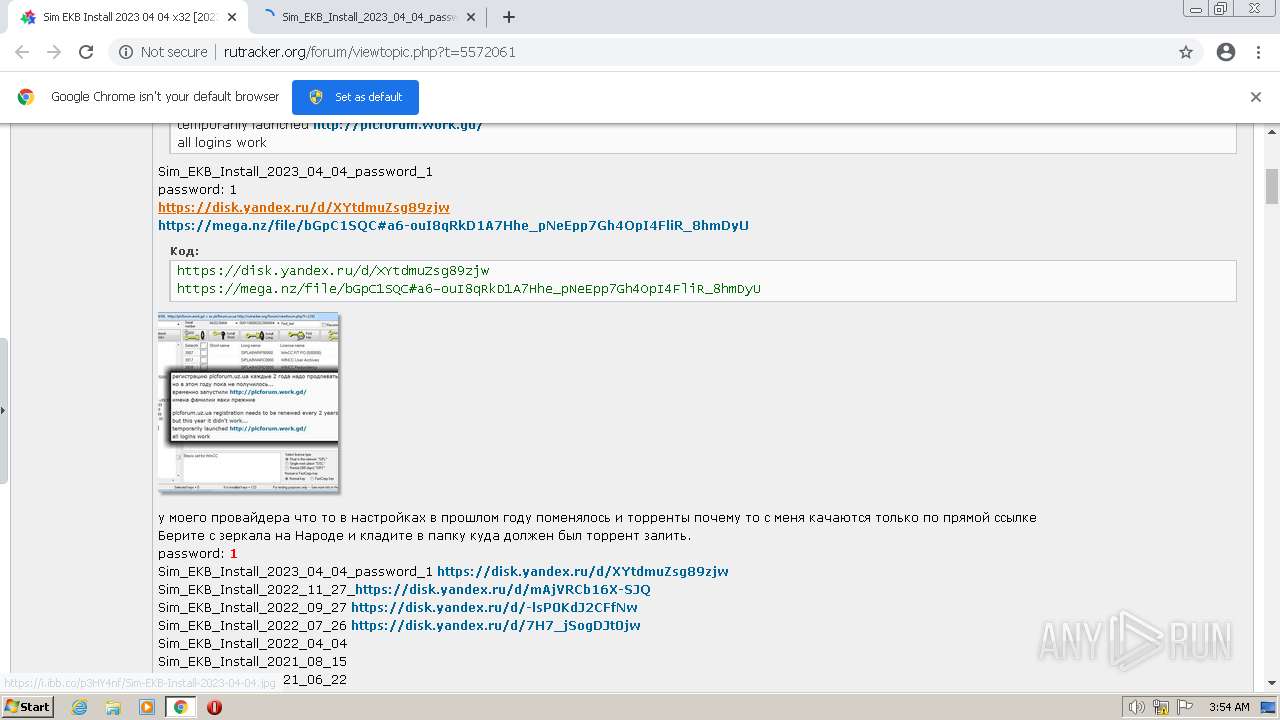This screenshot has width=1280, height=720.
Task: Click the page scrollbar down arrow
Action: (1272, 683)
